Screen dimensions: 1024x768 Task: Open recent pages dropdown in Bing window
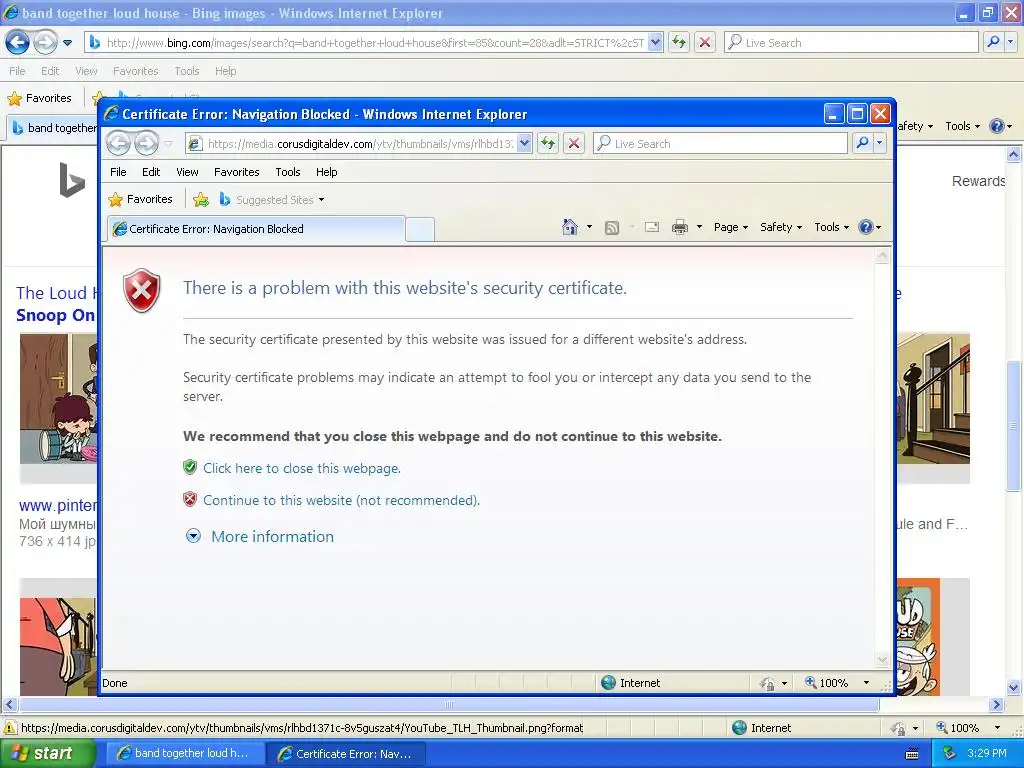point(67,43)
